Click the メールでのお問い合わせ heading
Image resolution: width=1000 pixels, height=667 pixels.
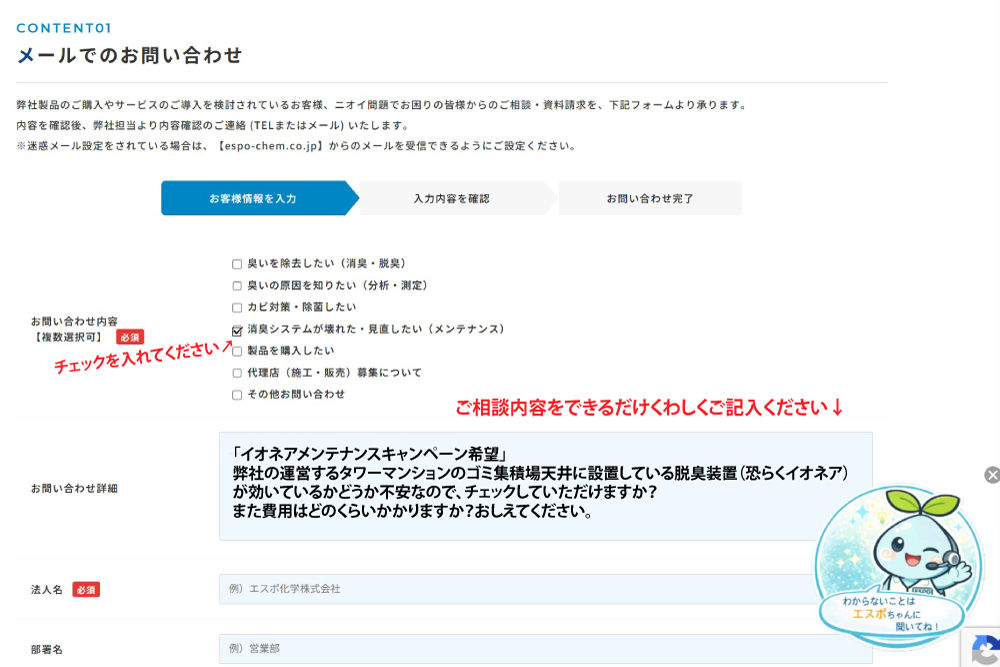[129, 55]
